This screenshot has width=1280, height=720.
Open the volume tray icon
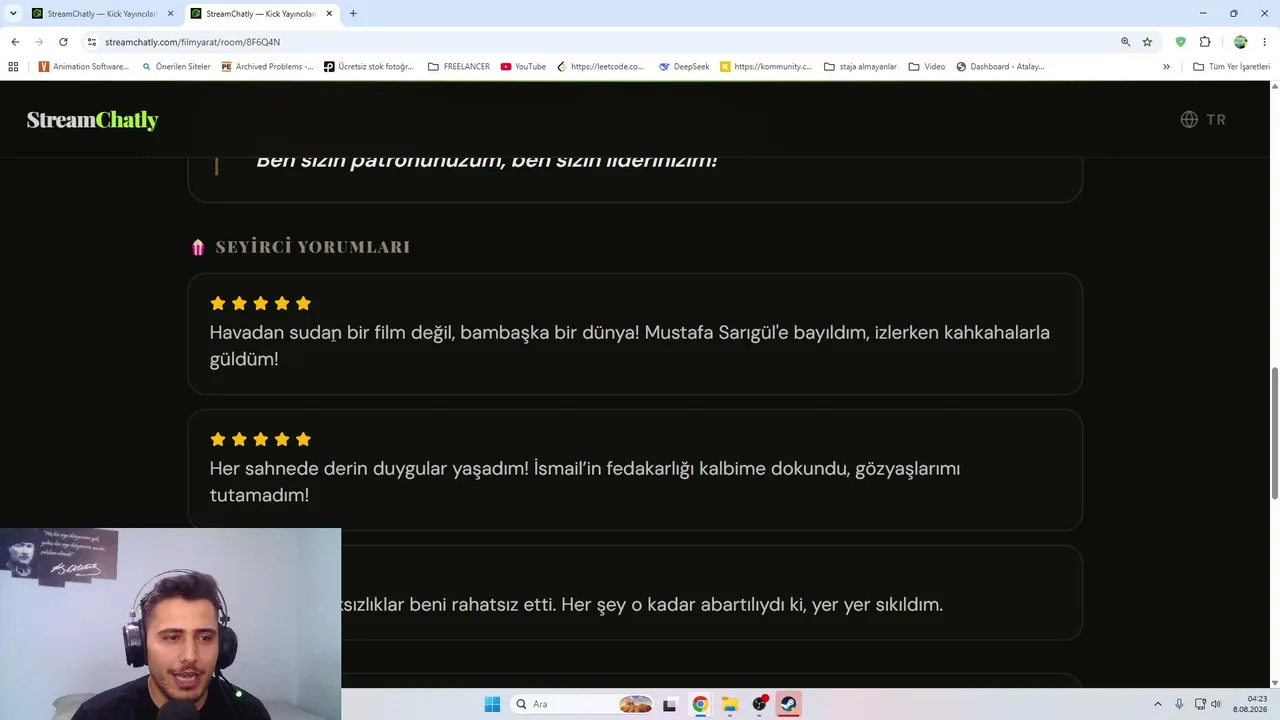pyautogui.click(x=1216, y=704)
